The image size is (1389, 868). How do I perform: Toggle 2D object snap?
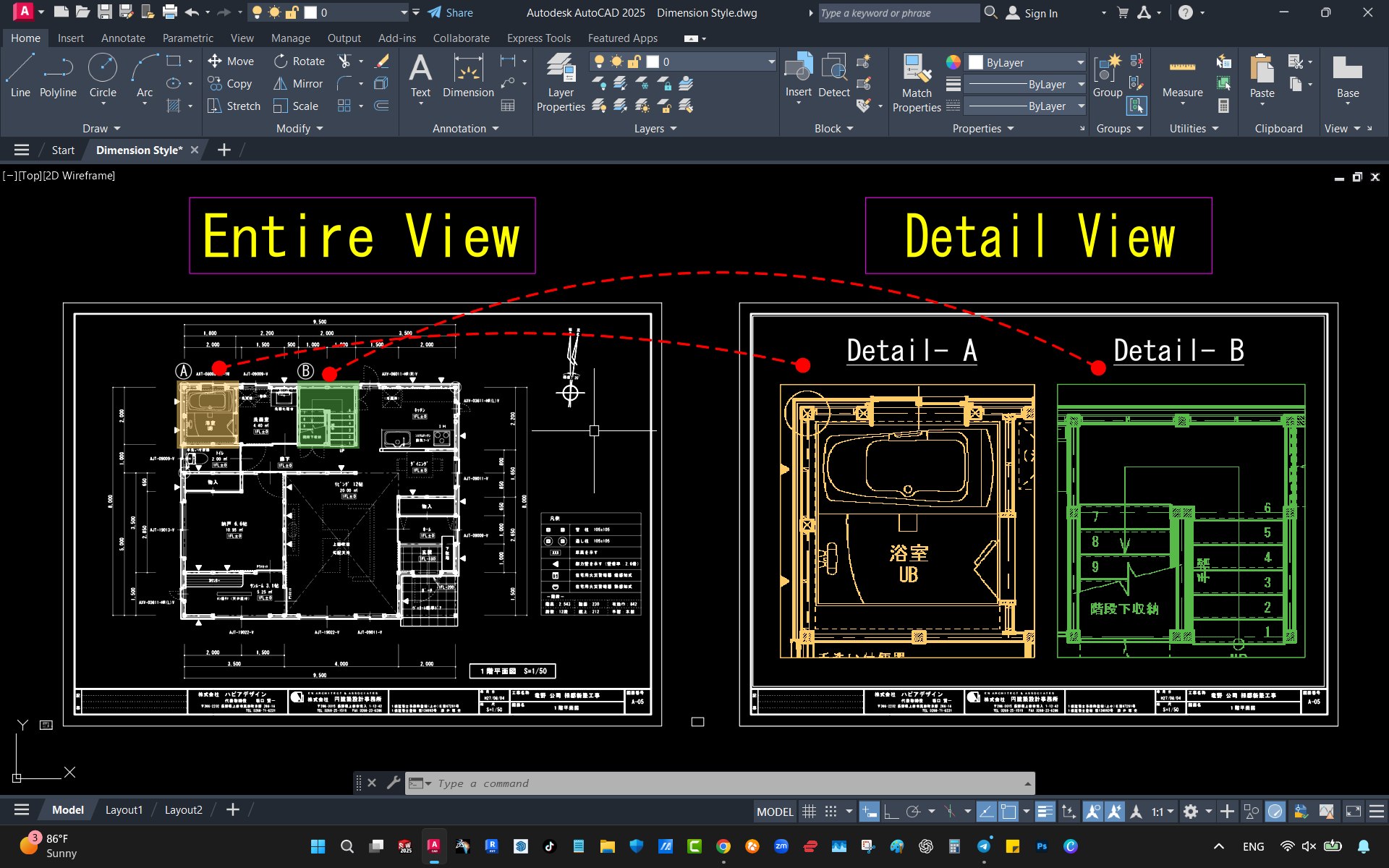click(x=1008, y=812)
